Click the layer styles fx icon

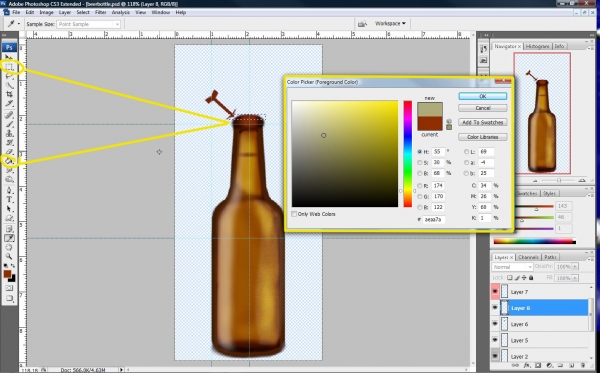[527, 366]
